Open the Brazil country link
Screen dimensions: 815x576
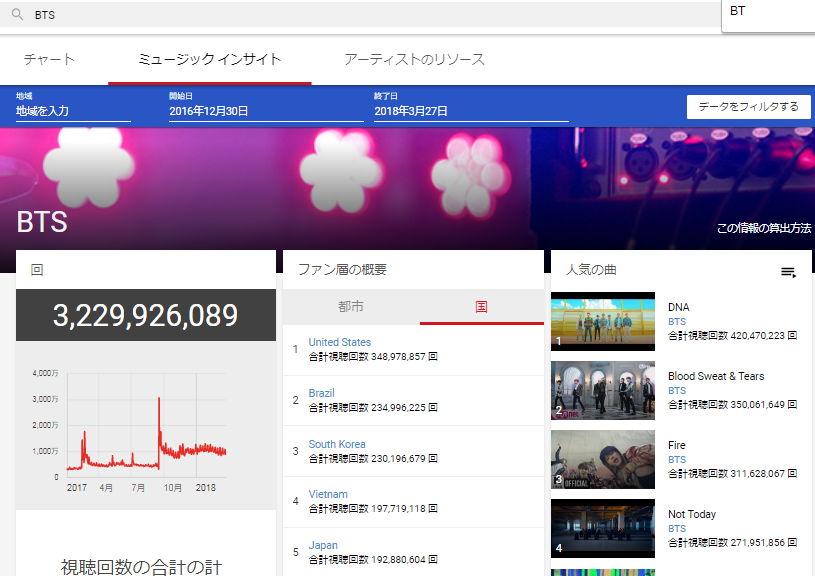coord(321,393)
